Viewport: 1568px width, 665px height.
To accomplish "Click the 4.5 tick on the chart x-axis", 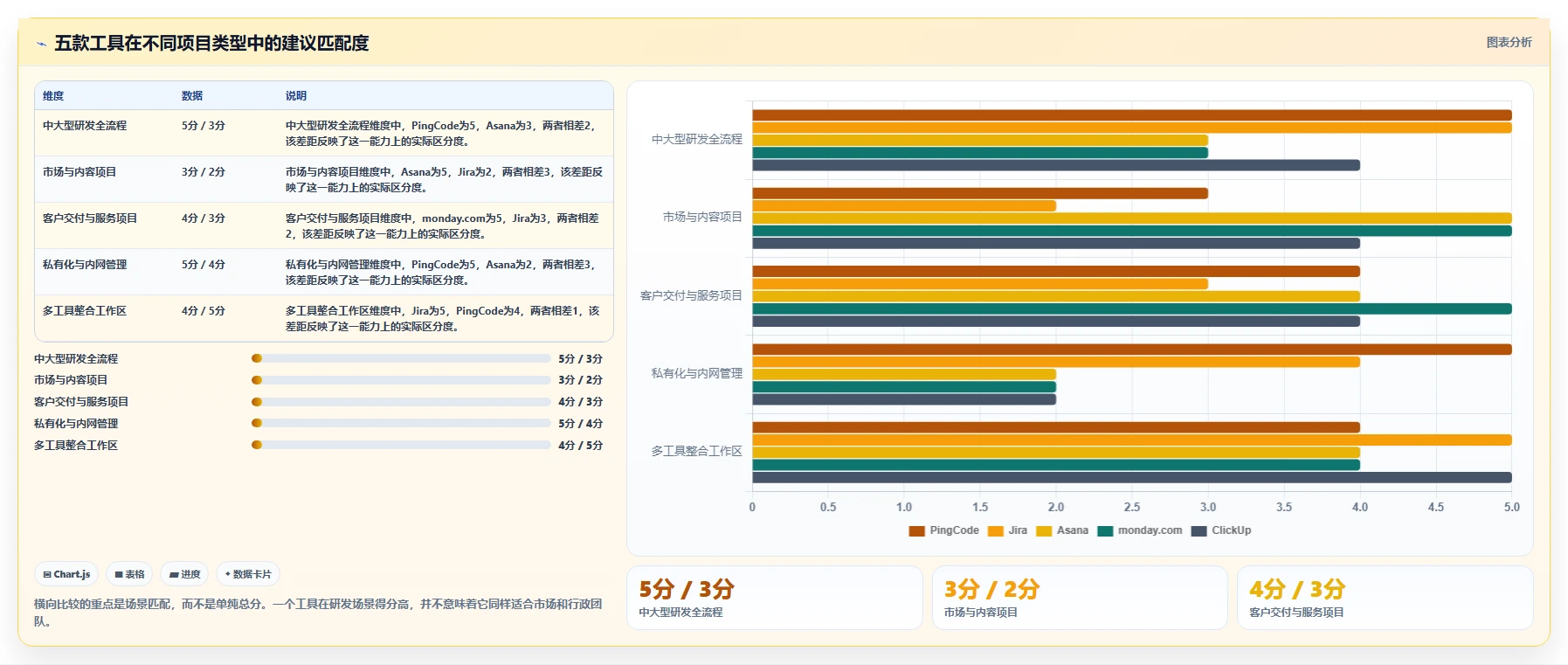I will tap(1436, 507).
